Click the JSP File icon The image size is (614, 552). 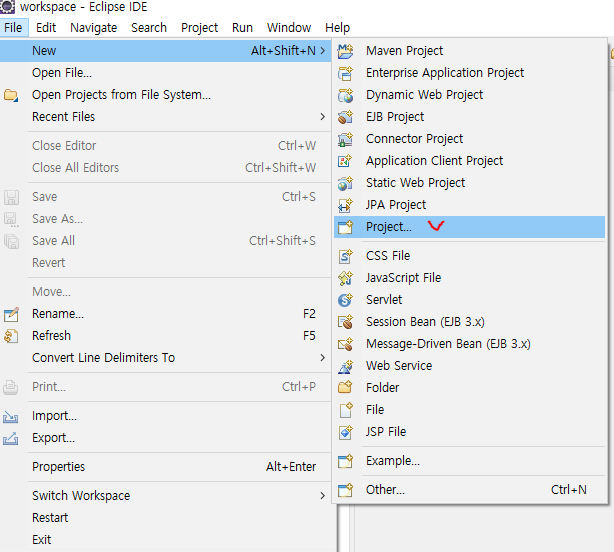pos(345,432)
